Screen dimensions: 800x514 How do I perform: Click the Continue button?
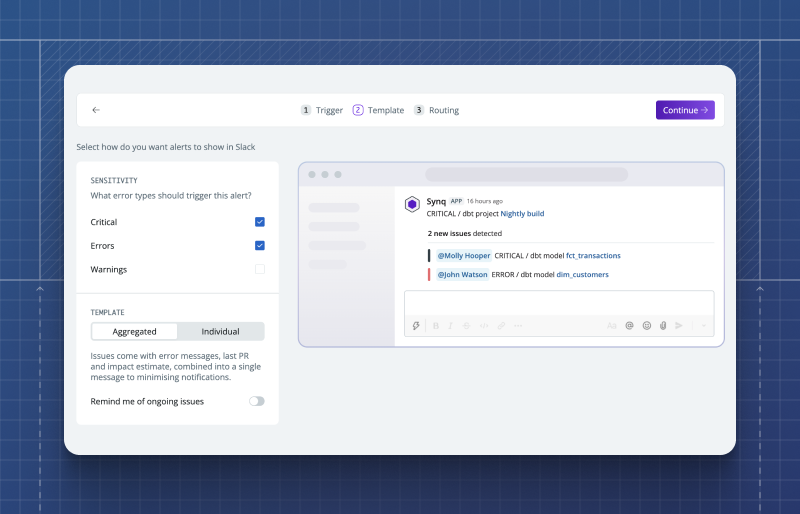(x=685, y=110)
